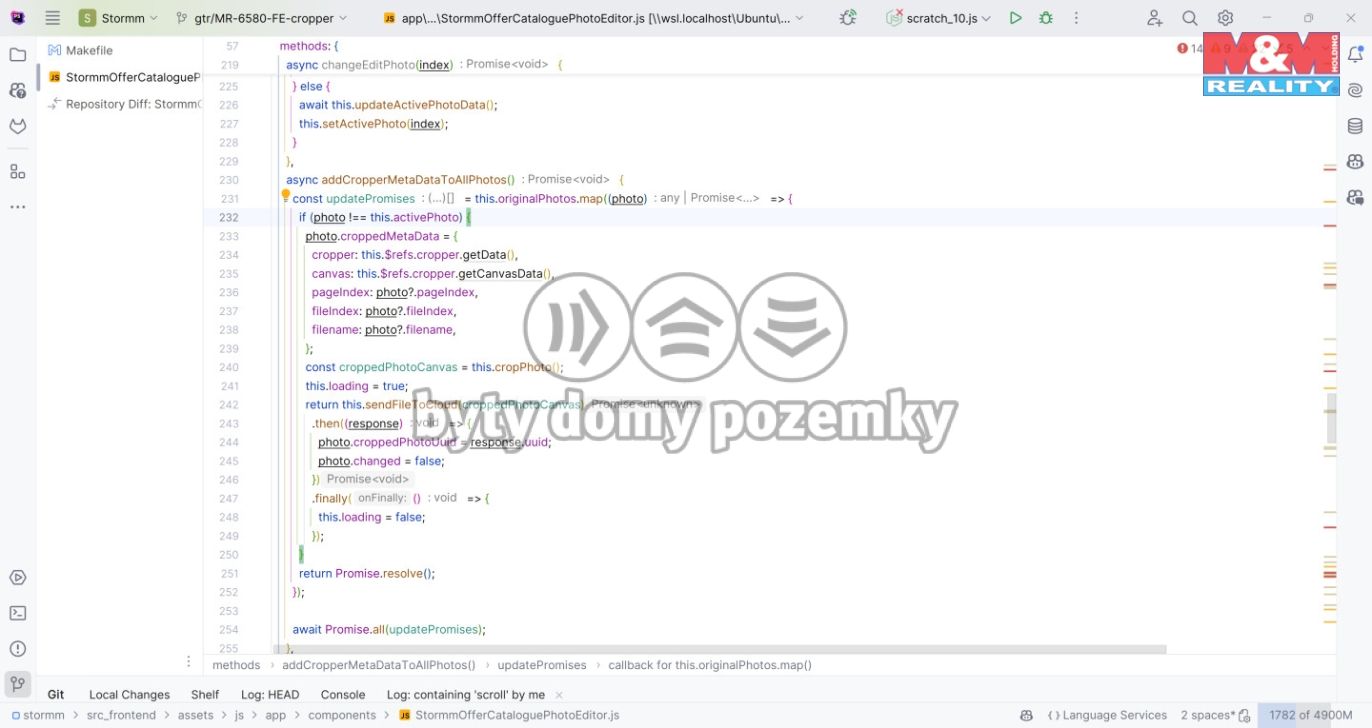This screenshot has height=728, width=1372.
Task: Switch to the Console tab
Action: 342,694
